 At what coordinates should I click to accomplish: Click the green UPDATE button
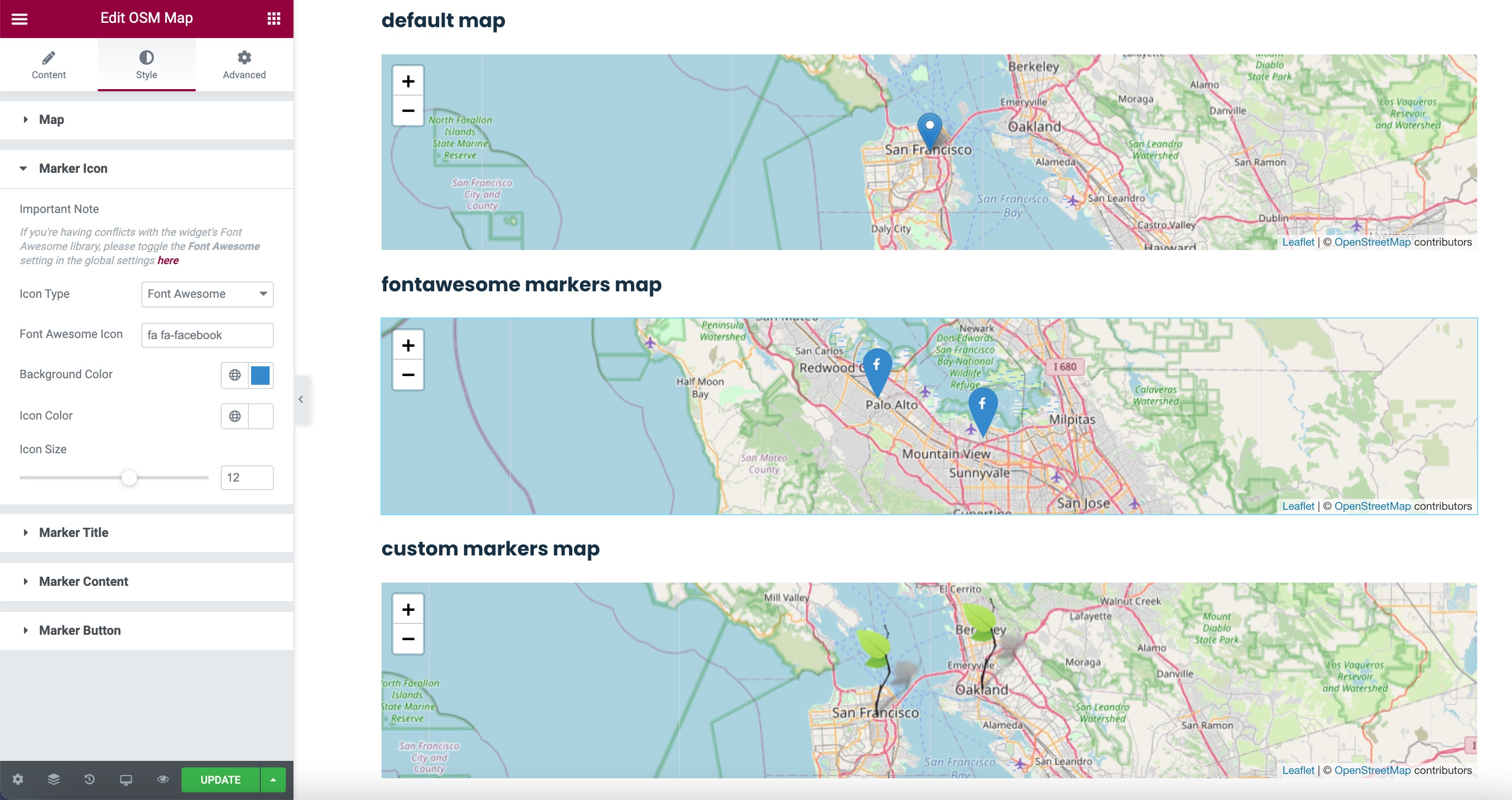[x=221, y=779]
